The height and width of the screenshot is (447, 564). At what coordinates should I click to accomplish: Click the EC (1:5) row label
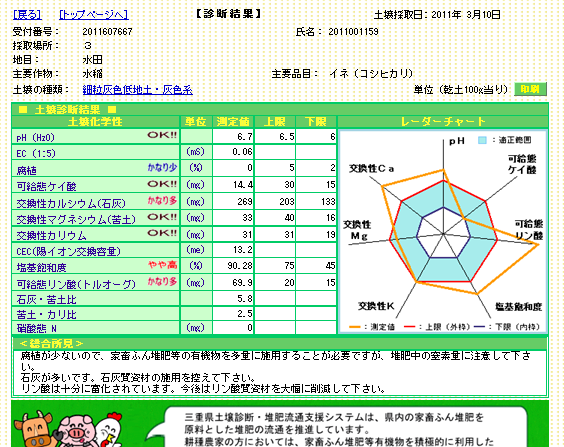(36, 154)
